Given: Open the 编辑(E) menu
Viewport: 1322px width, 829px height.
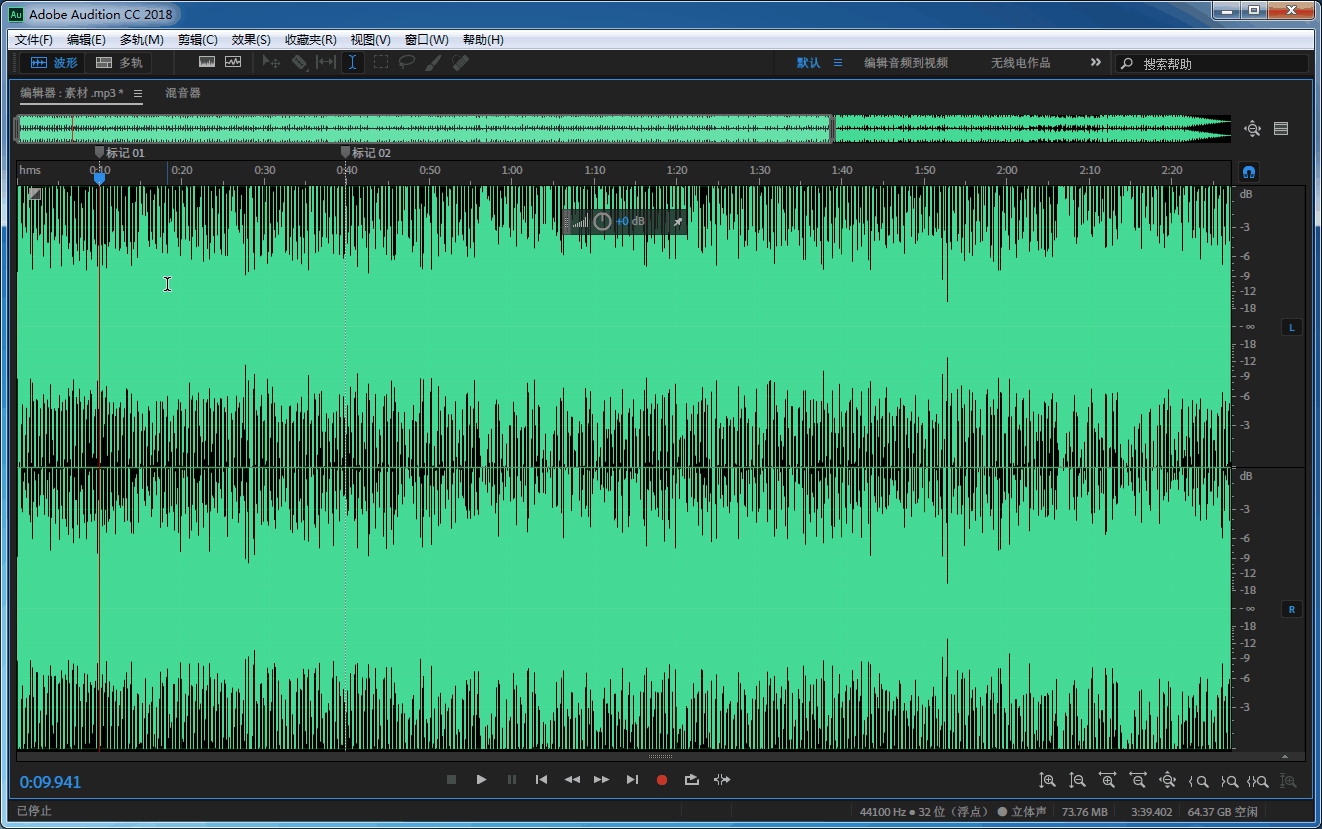Looking at the screenshot, I should click(86, 40).
